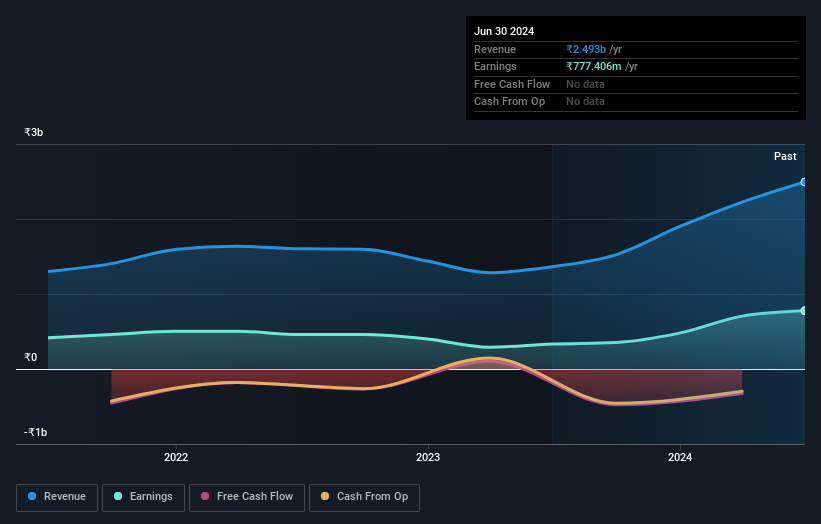Toggle the Free Cash Flow legend button

[x=247, y=497]
